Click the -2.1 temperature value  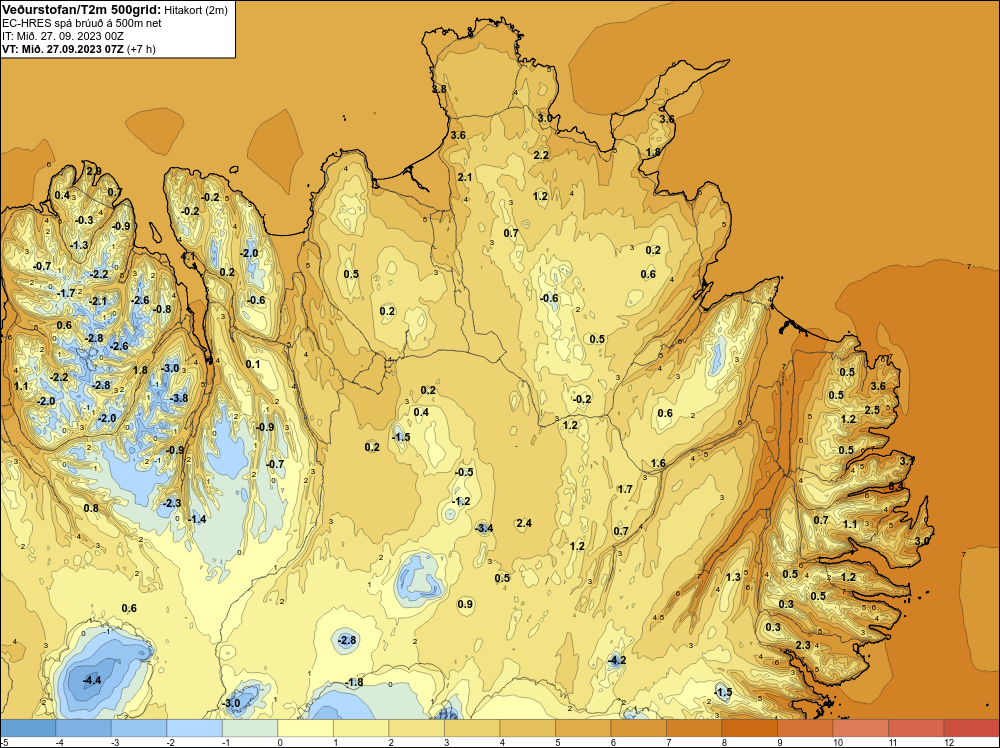pyautogui.click(x=98, y=301)
